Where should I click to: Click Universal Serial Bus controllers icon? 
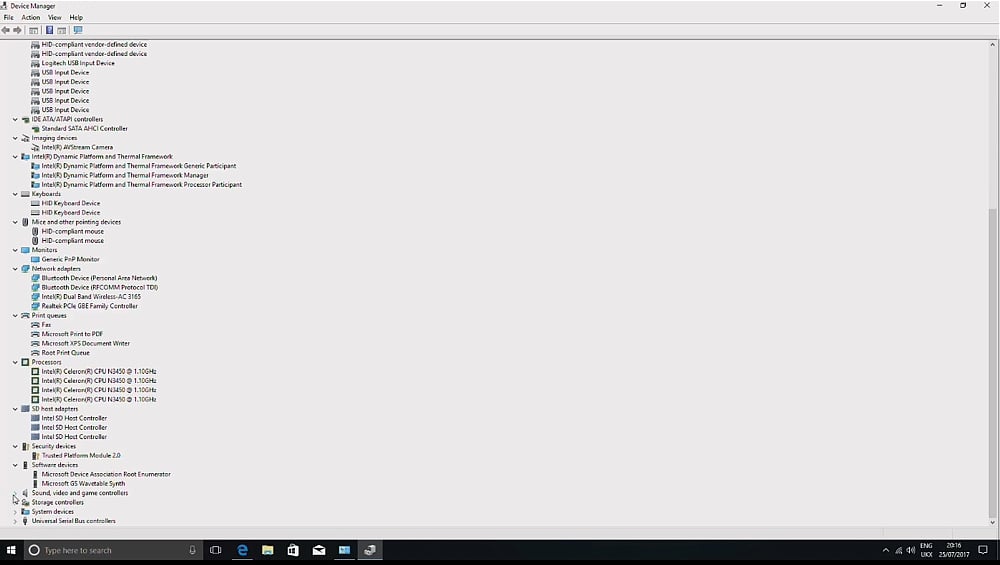26,521
